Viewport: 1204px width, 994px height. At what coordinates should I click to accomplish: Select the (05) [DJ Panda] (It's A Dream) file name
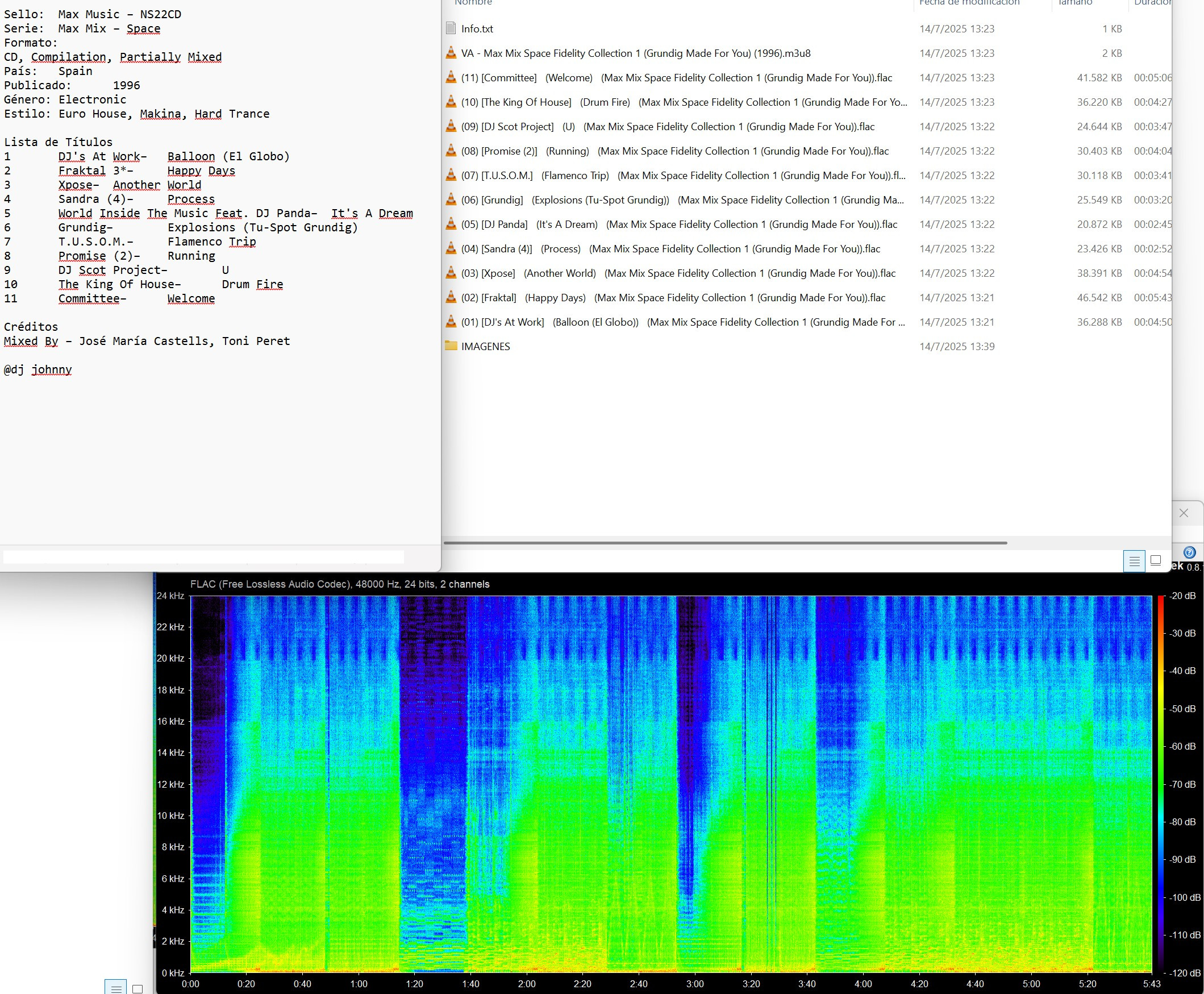pos(679,224)
